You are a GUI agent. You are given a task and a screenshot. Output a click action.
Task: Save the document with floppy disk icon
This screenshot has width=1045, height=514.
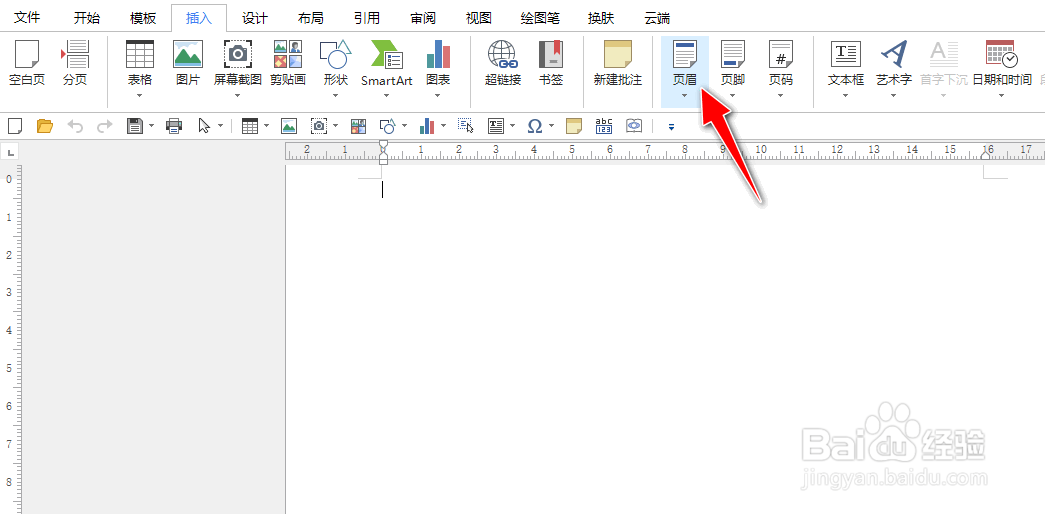coord(136,125)
